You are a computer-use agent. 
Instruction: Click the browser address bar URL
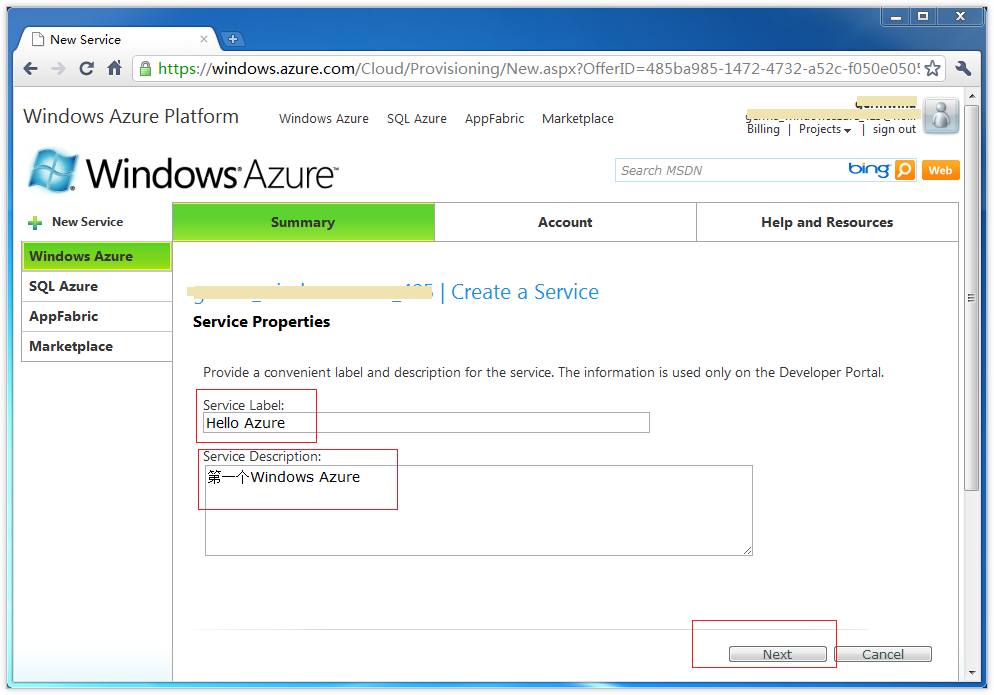539,68
